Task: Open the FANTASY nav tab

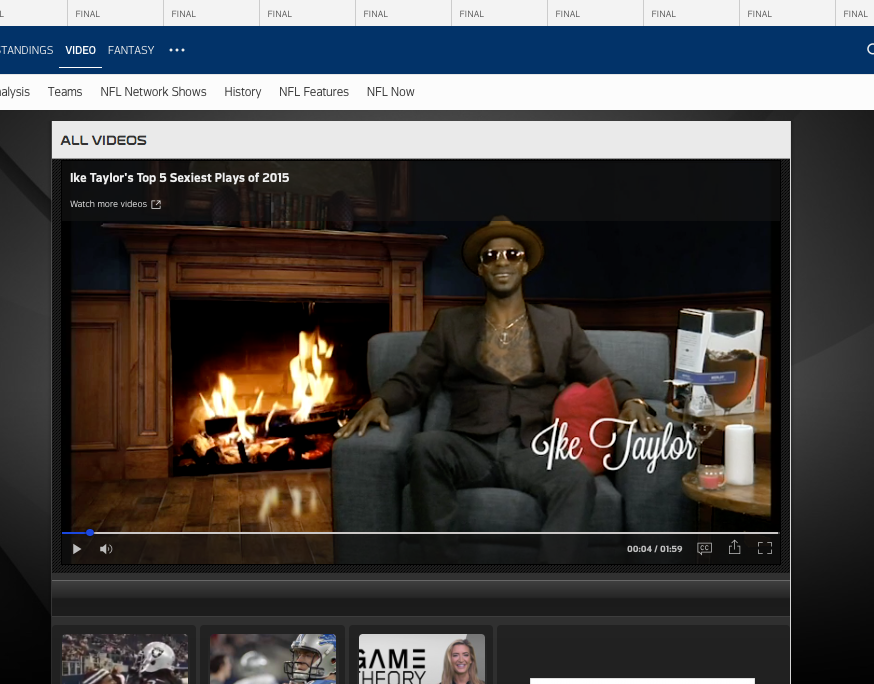Action: pyautogui.click(x=131, y=50)
